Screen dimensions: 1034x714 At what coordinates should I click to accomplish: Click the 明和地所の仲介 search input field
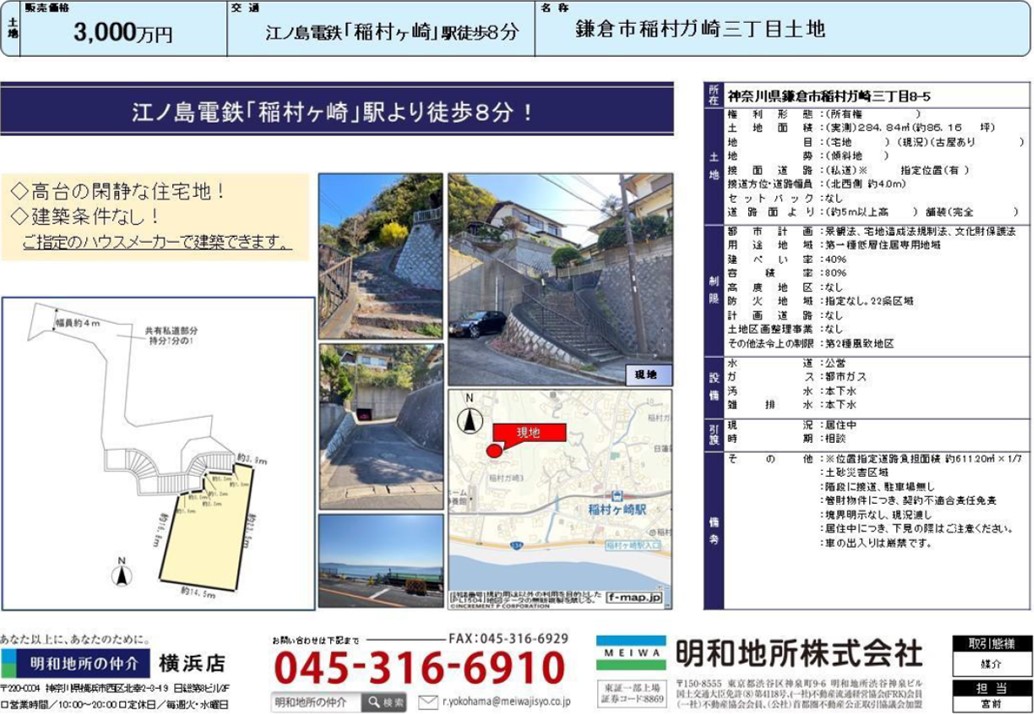[316, 702]
